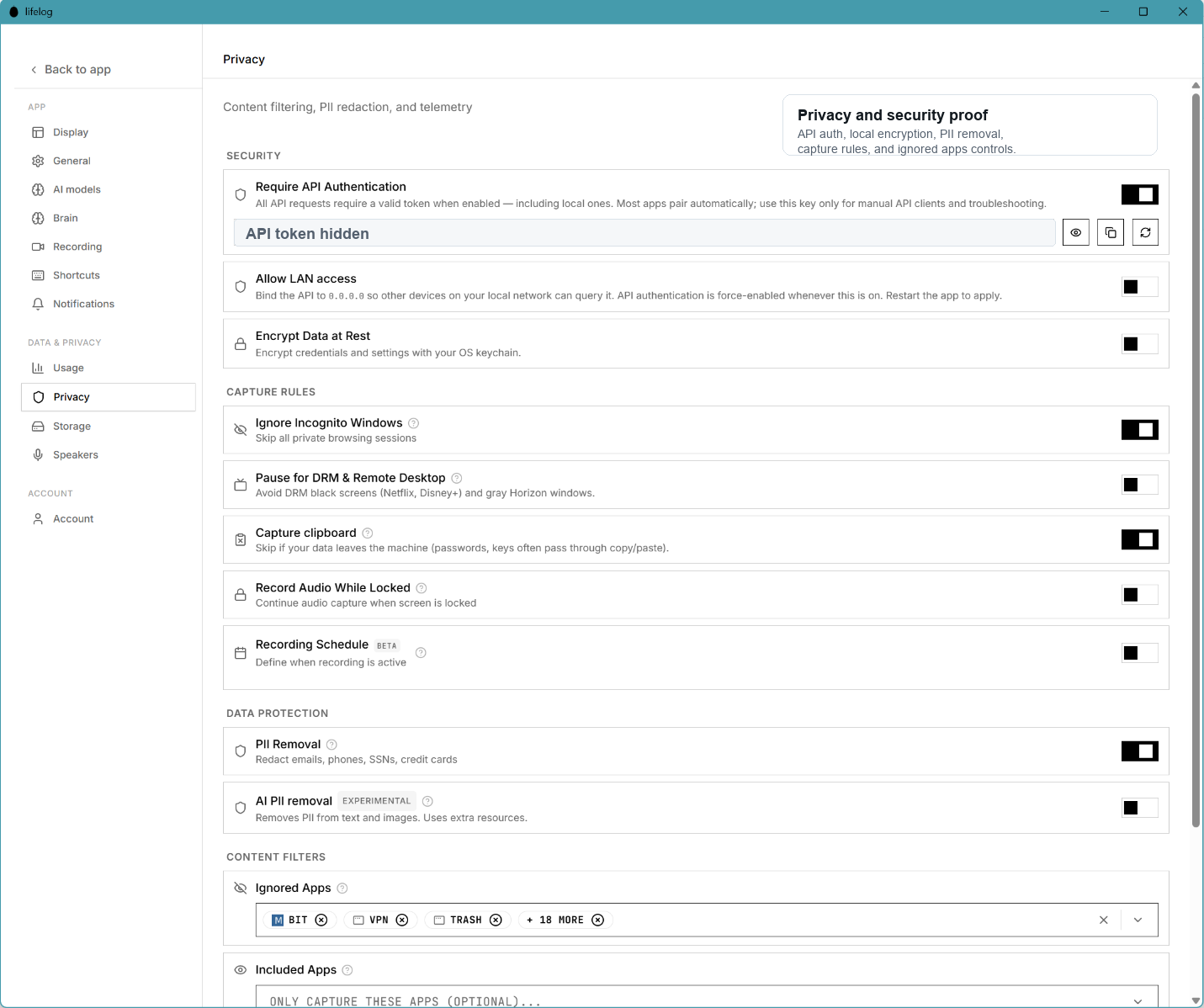
Task: Click scrollbar up arrow
Action: [x=1196, y=85]
